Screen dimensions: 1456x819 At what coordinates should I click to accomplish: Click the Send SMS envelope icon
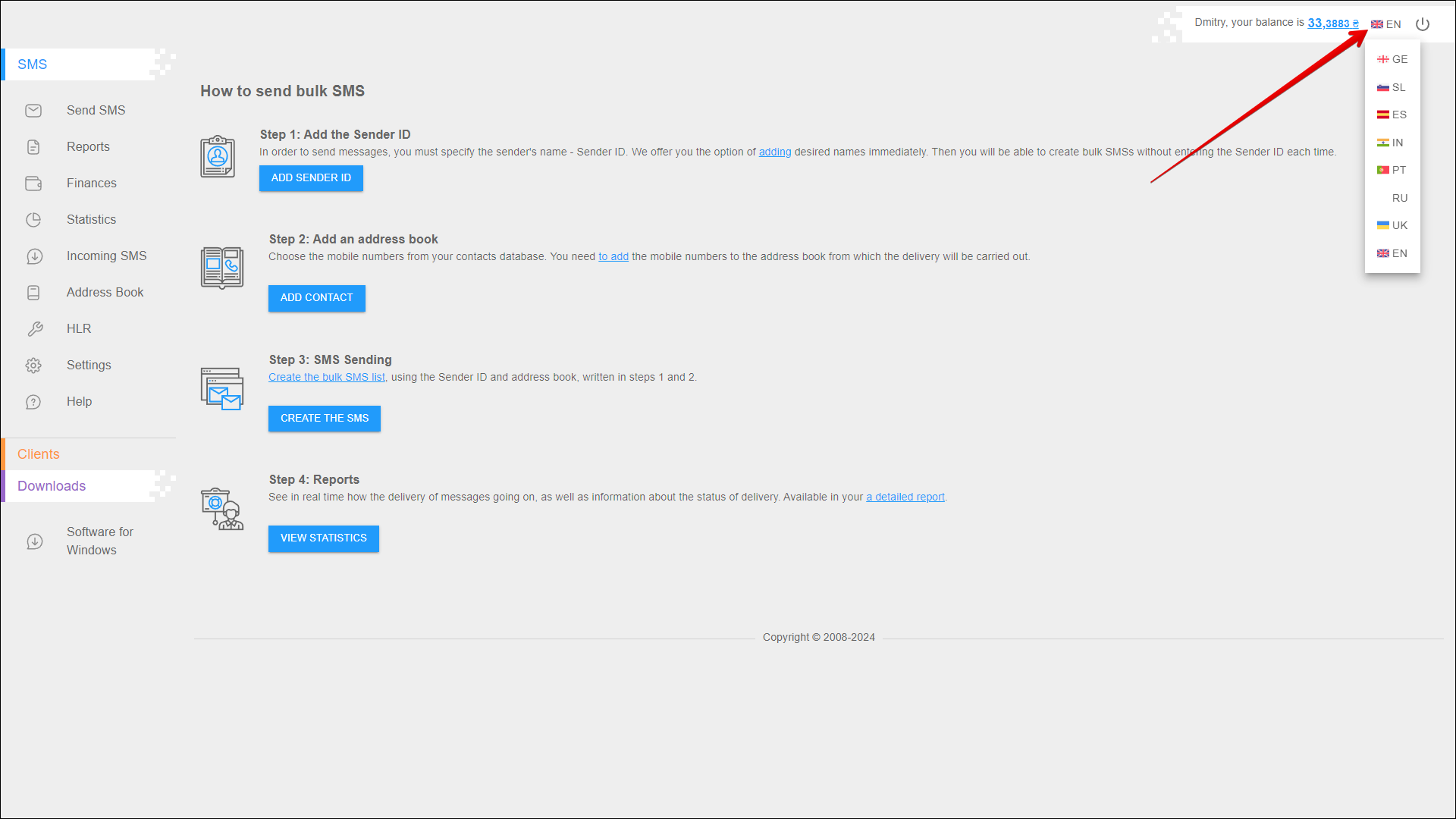click(x=33, y=111)
